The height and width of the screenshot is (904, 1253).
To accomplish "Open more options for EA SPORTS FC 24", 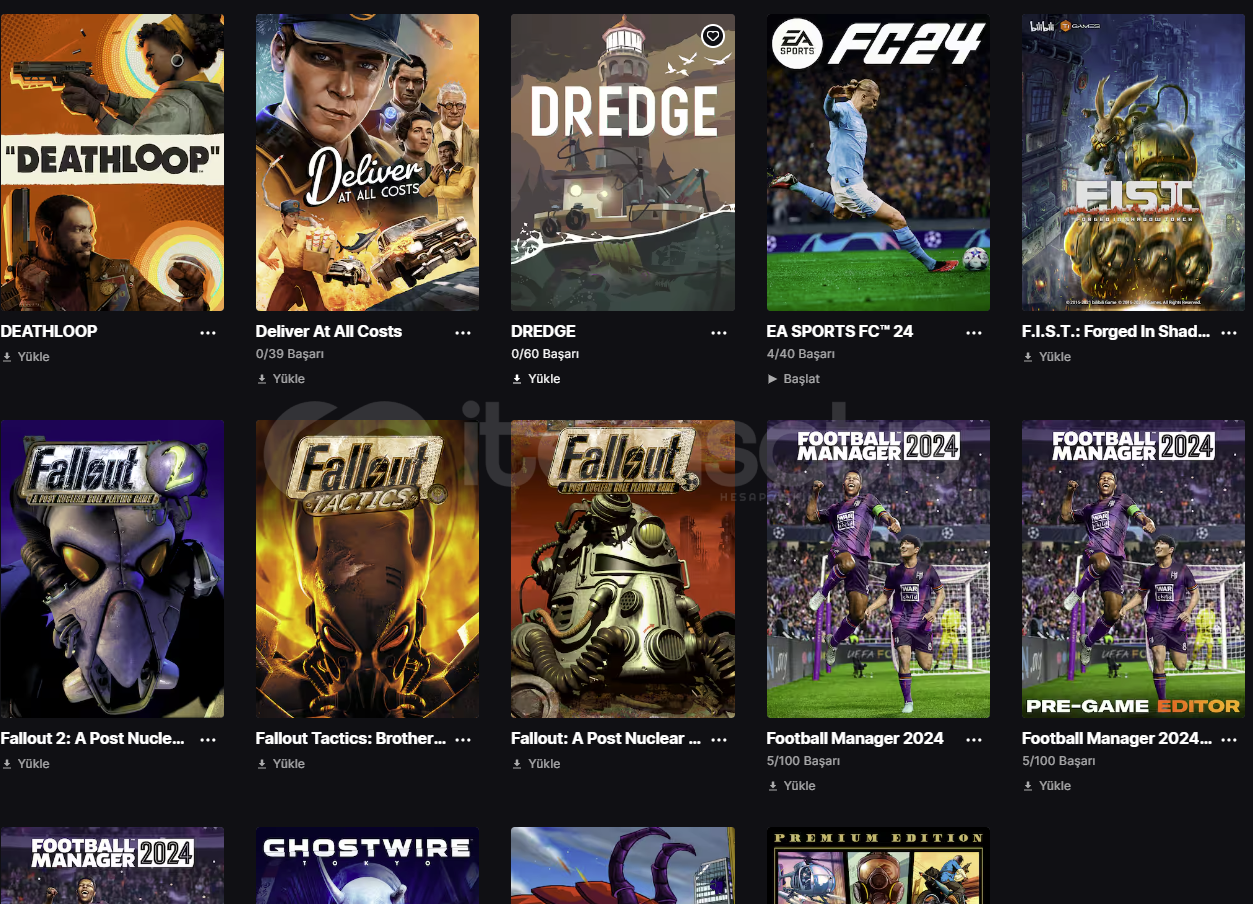I will pos(974,332).
